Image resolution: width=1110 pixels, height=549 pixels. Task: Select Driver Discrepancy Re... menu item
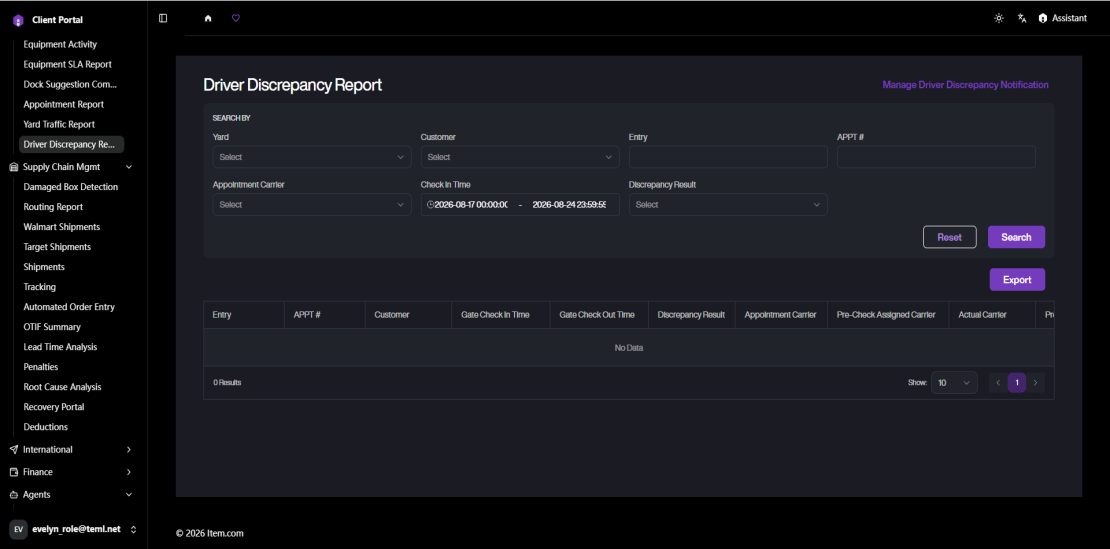[71, 144]
